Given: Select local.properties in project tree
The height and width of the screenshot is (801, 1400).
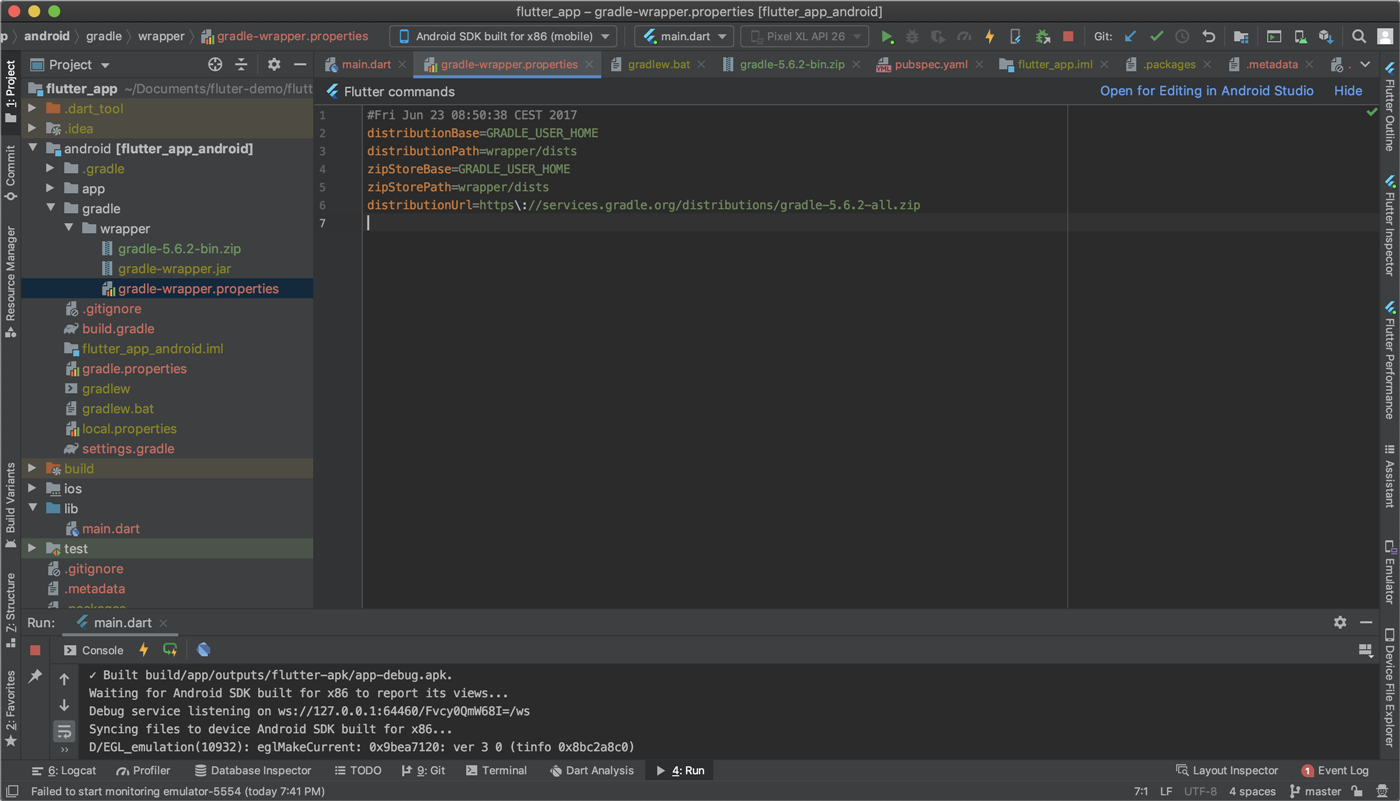Looking at the screenshot, I should click(x=129, y=428).
